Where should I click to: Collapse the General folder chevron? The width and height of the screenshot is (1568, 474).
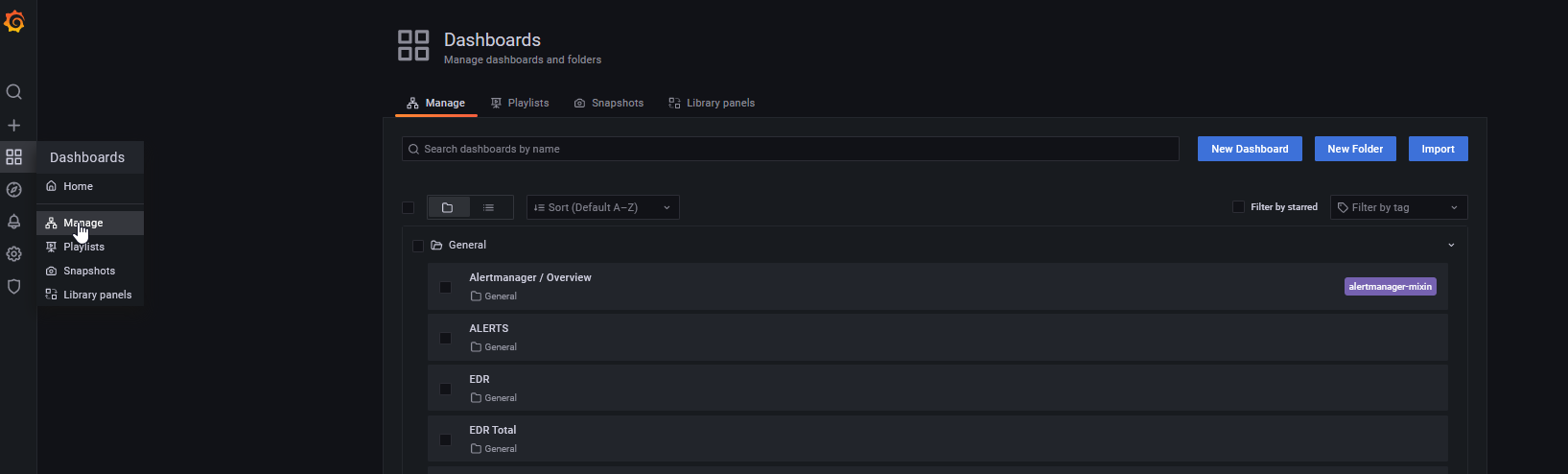point(1451,246)
